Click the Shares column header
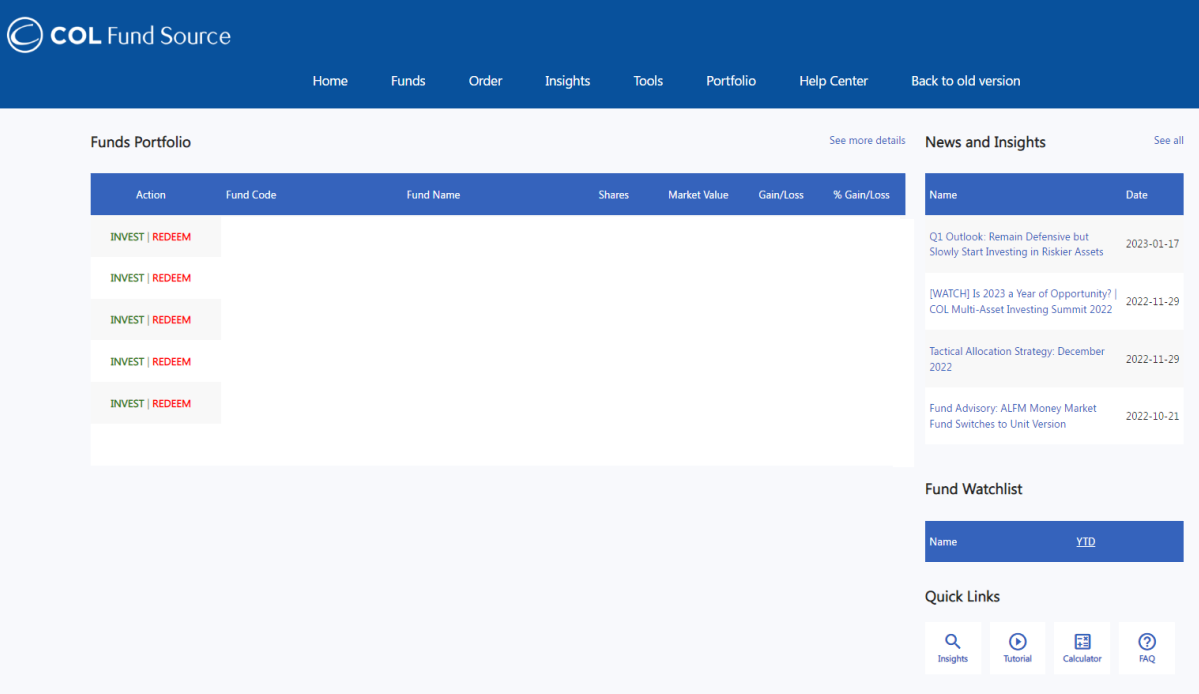Image resolution: width=1199 pixels, height=694 pixels. click(613, 195)
